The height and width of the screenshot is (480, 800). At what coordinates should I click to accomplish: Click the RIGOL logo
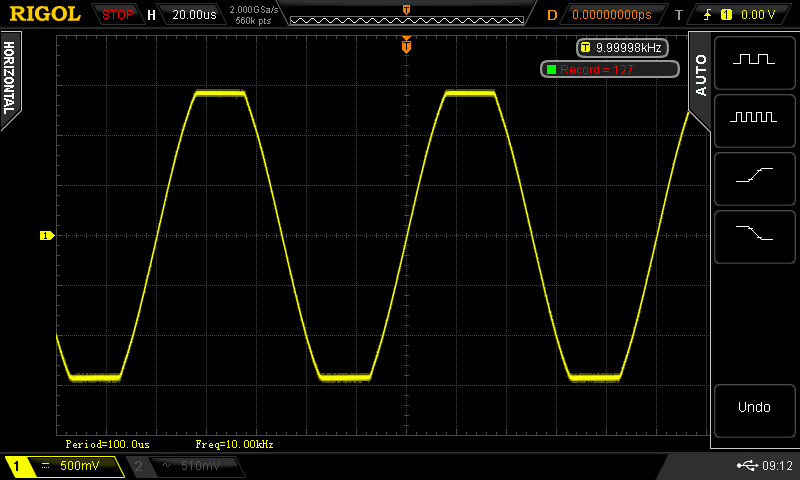coord(45,14)
